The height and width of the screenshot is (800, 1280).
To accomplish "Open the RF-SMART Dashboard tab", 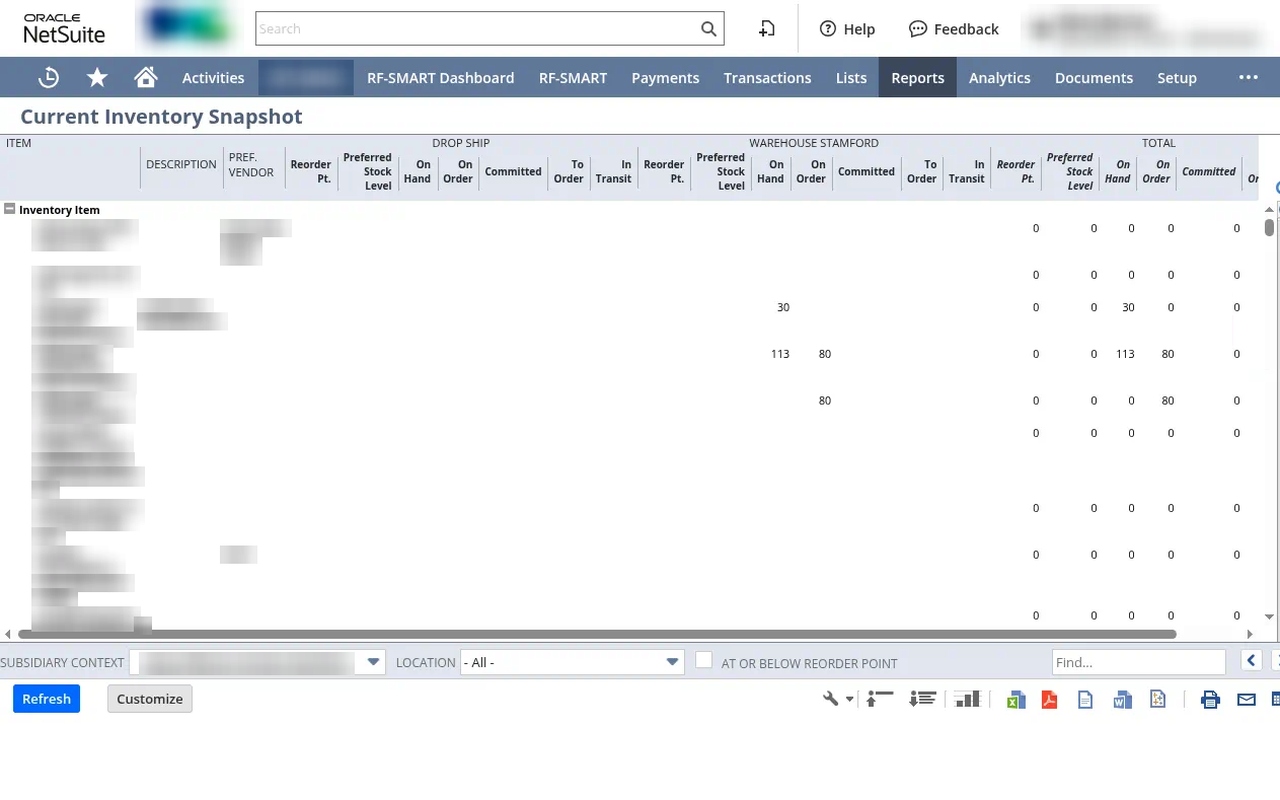I will click(440, 77).
